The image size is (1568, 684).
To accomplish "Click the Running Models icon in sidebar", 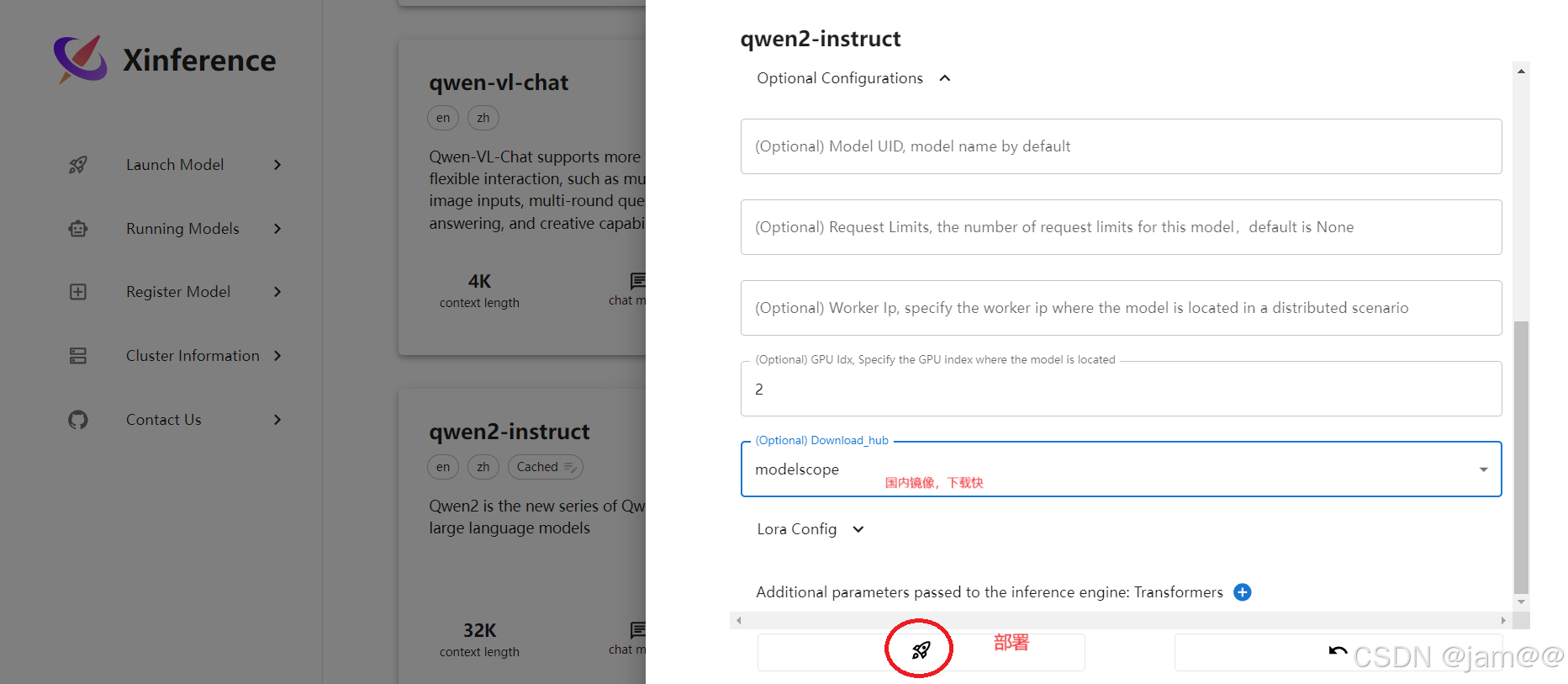I will point(78,228).
